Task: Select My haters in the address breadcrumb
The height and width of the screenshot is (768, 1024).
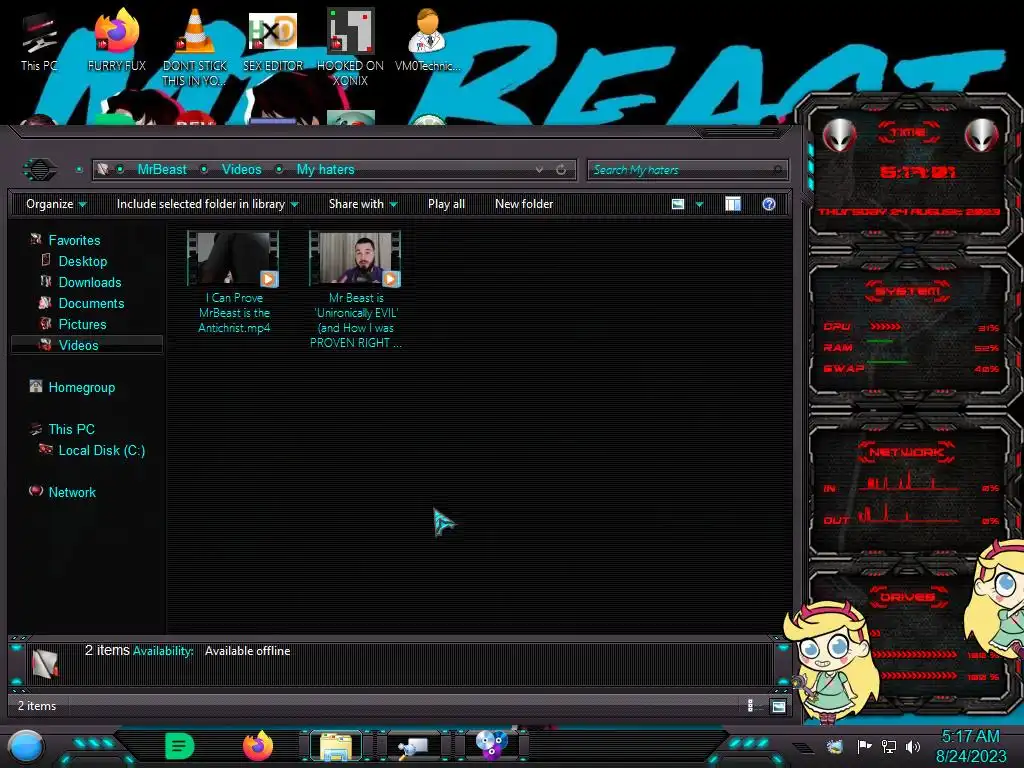Action: [x=325, y=170]
